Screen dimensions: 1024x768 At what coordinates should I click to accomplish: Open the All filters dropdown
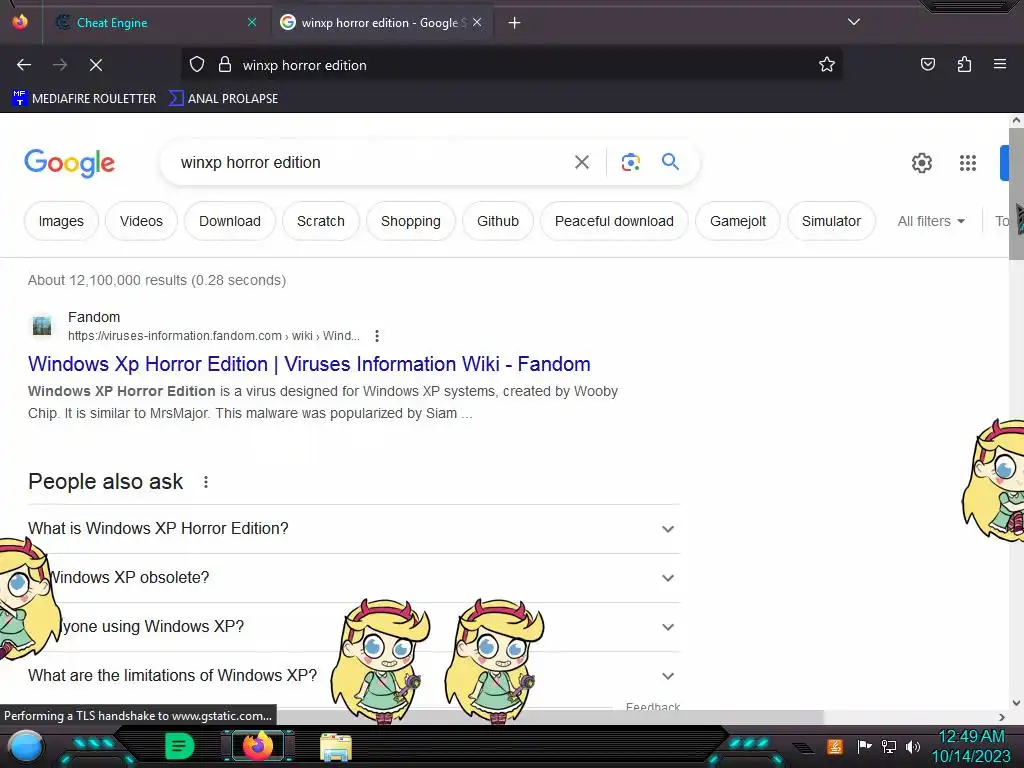[931, 221]
